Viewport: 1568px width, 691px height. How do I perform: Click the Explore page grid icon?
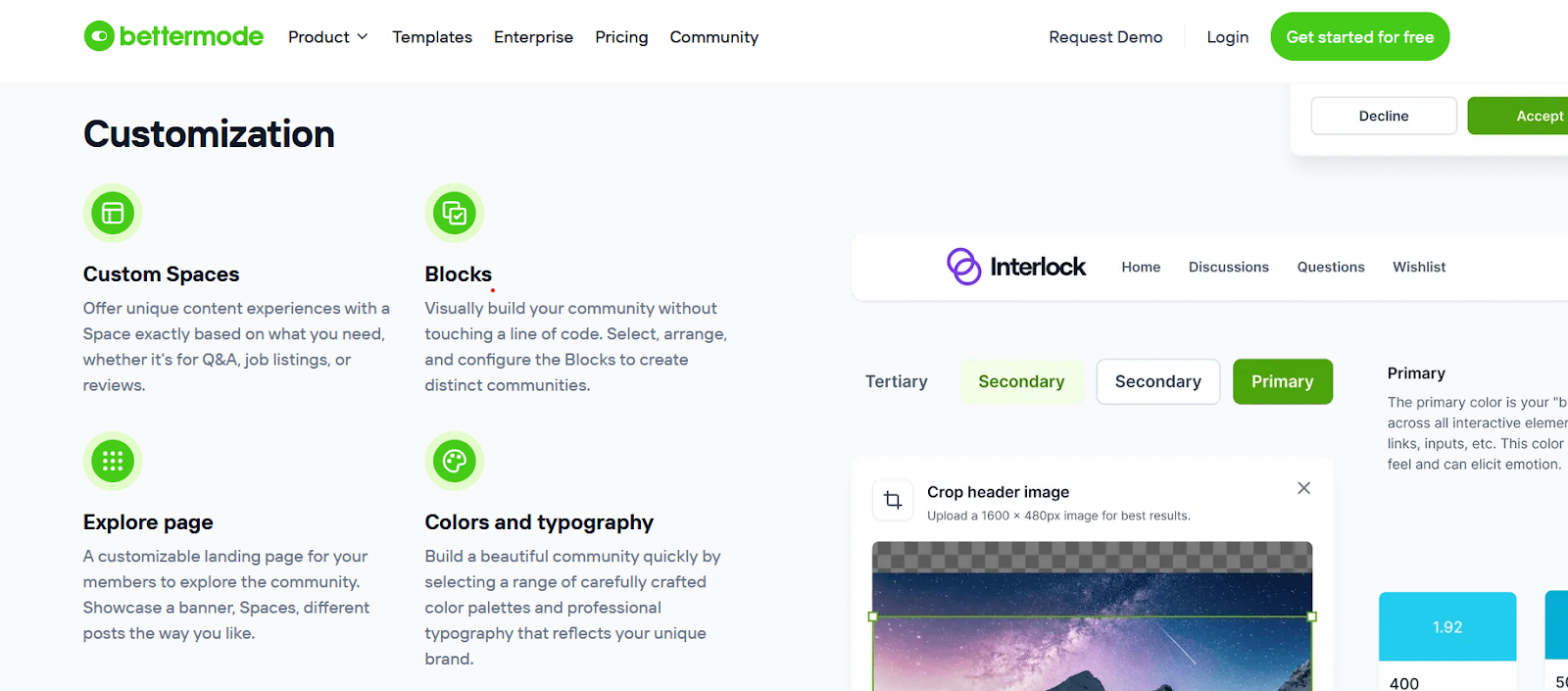coord(113,461)
